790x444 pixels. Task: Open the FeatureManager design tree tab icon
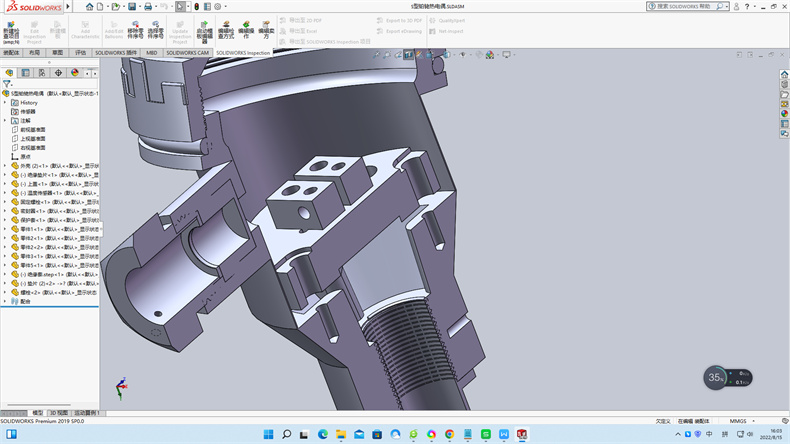tap(10, 73)
